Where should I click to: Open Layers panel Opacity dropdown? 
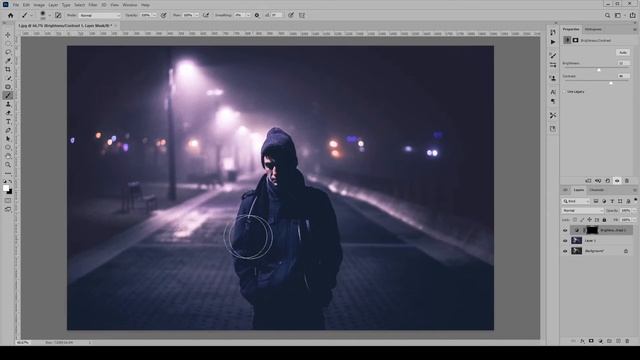[x=633, y=211]
